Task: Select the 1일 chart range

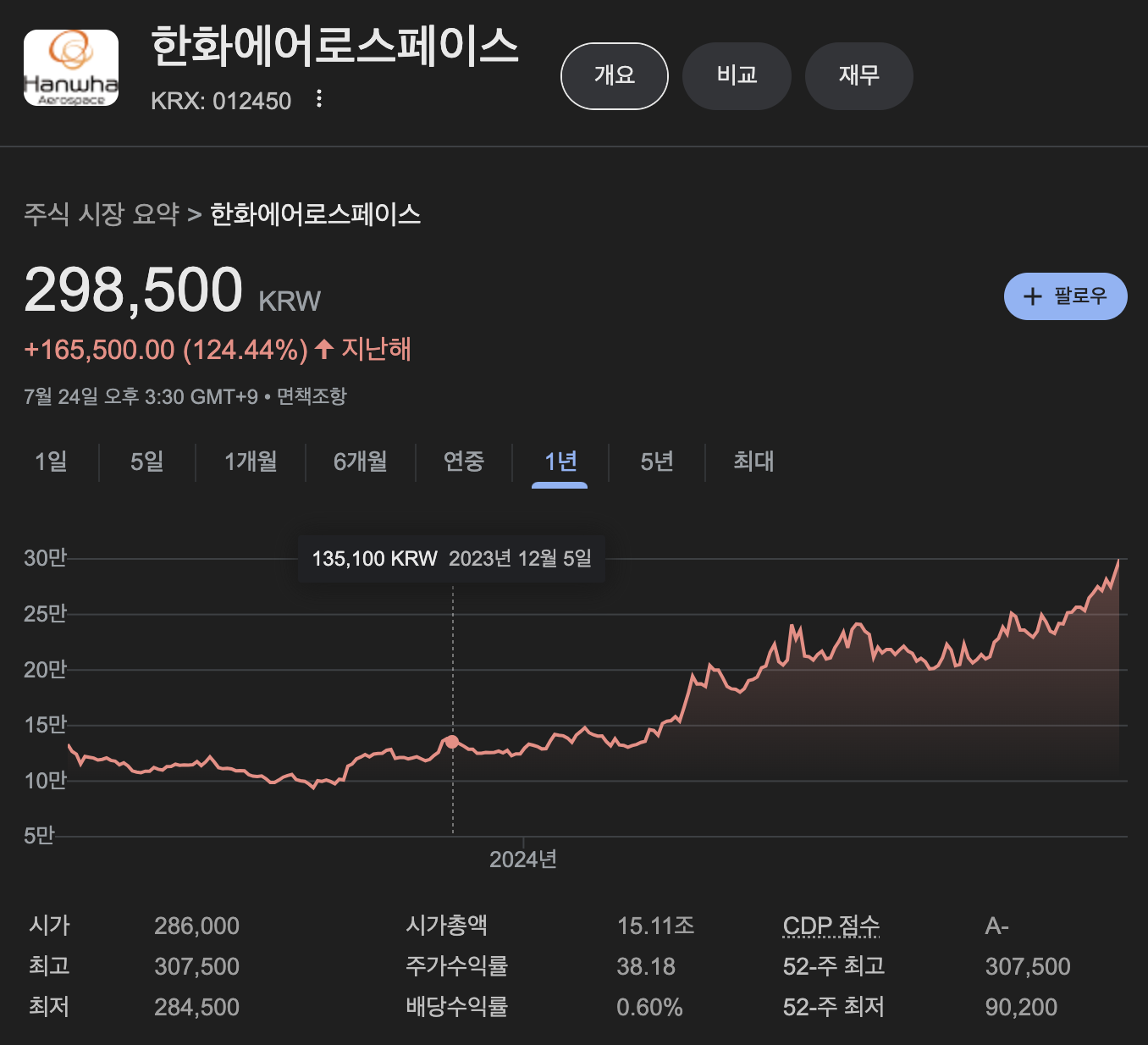Action: 51,462
